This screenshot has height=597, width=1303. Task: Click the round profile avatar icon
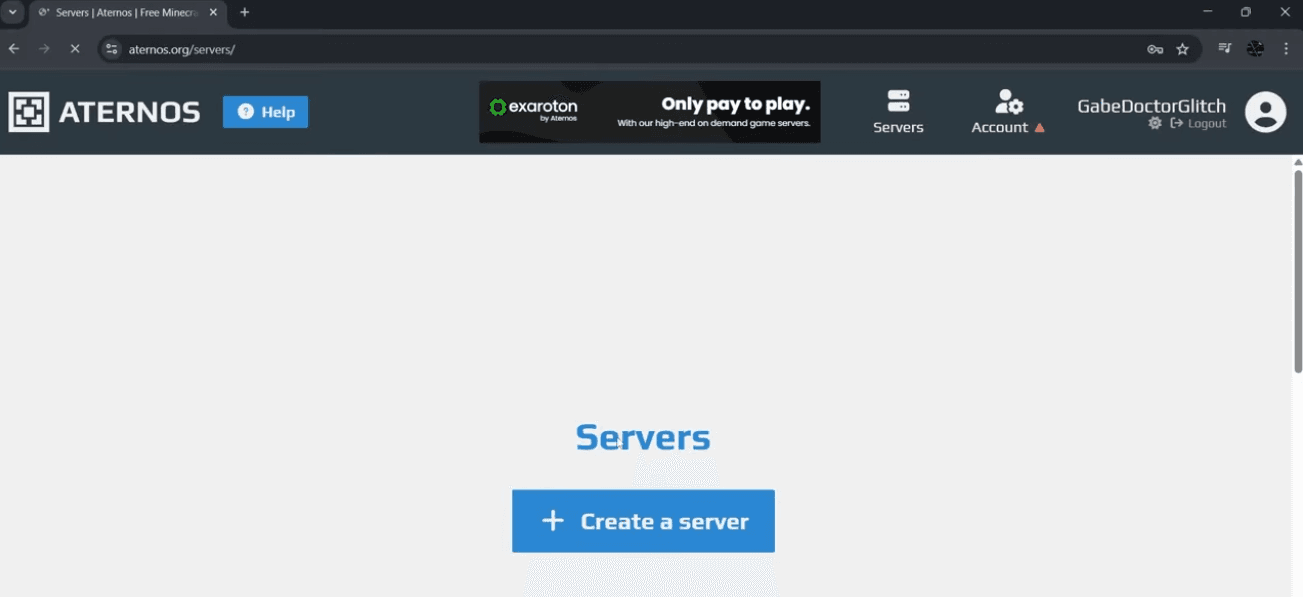1265,111
